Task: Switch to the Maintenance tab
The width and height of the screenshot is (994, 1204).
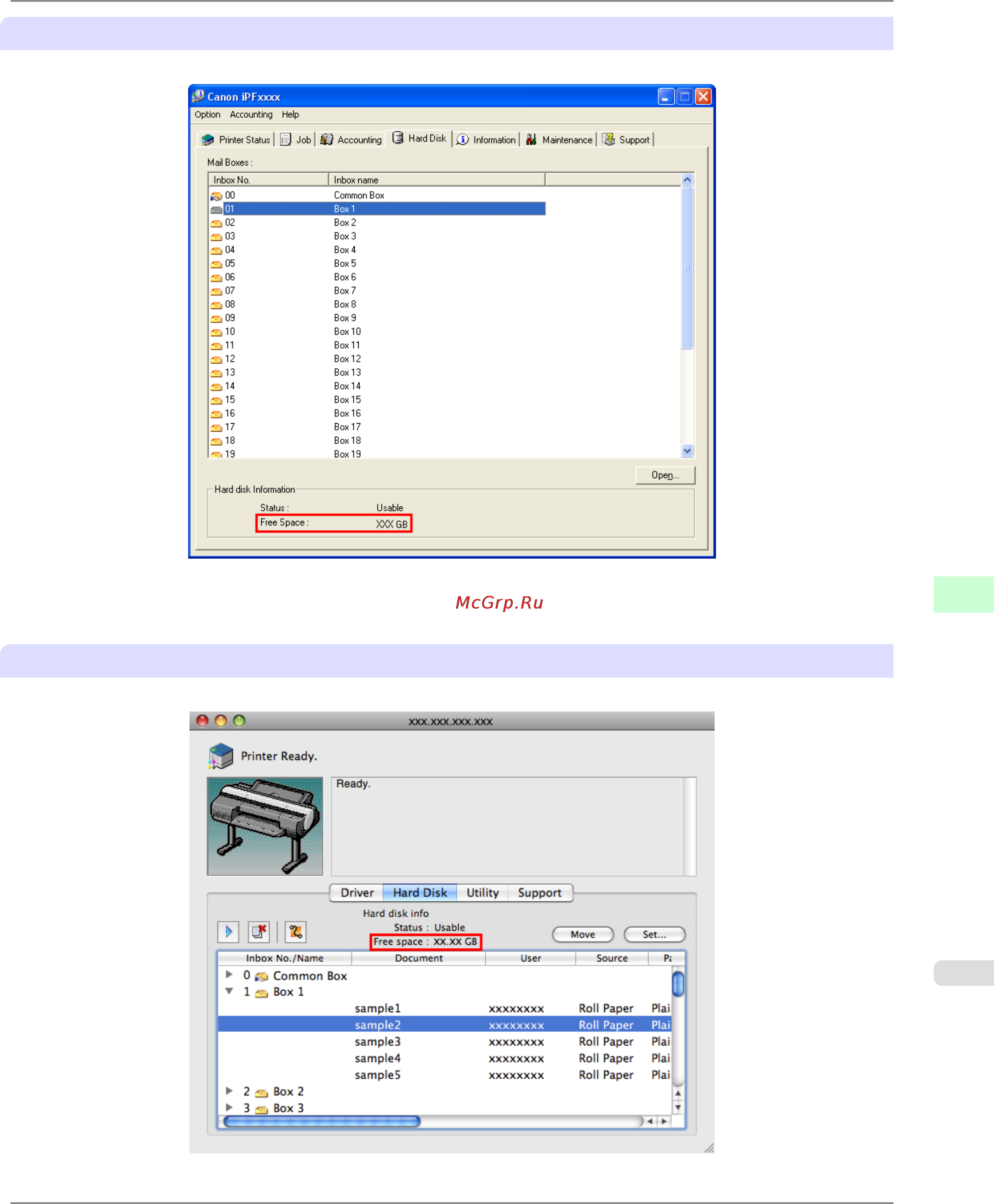Action: (x=559, y=140)
